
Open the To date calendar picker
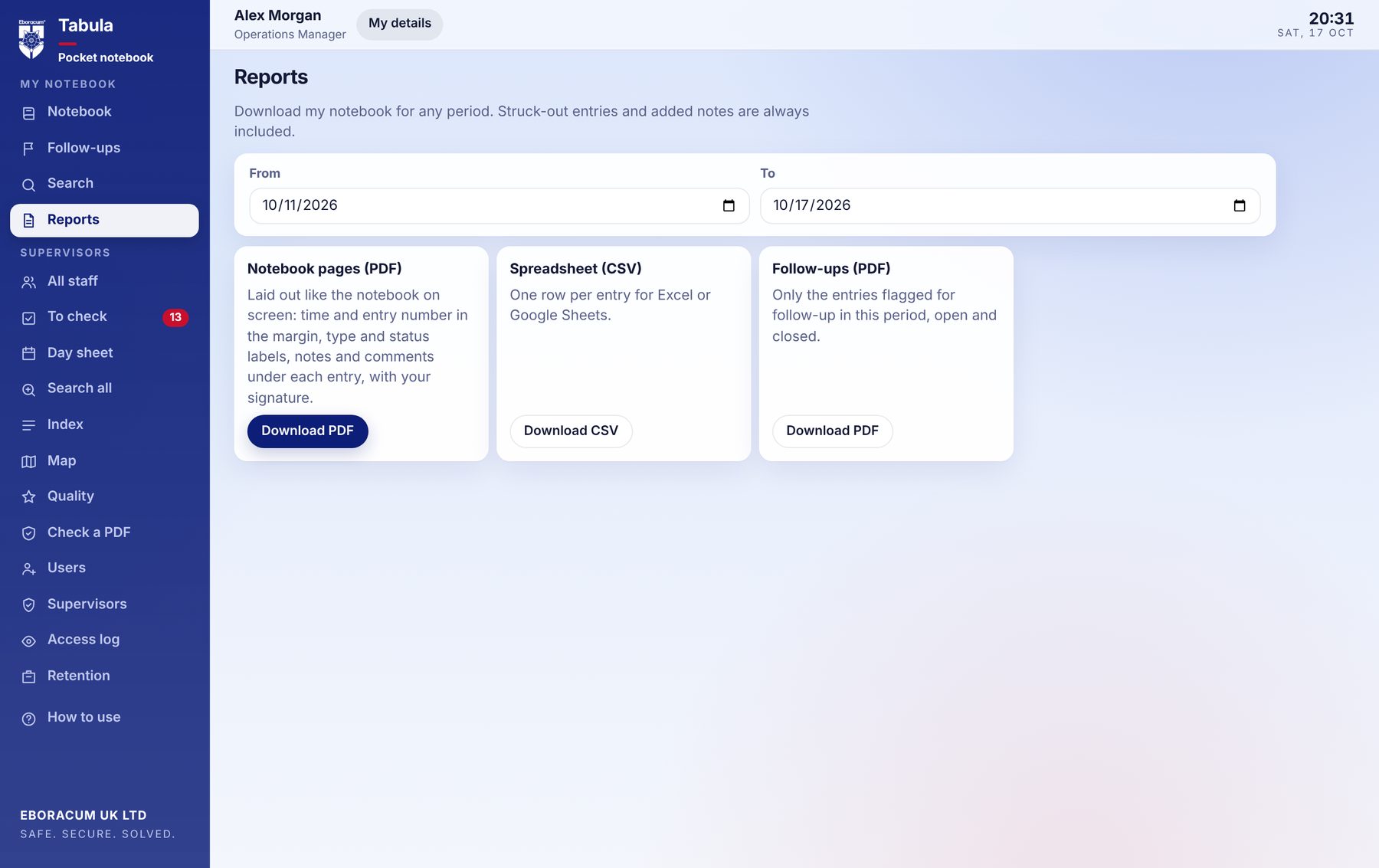(x=1240, y=205)
